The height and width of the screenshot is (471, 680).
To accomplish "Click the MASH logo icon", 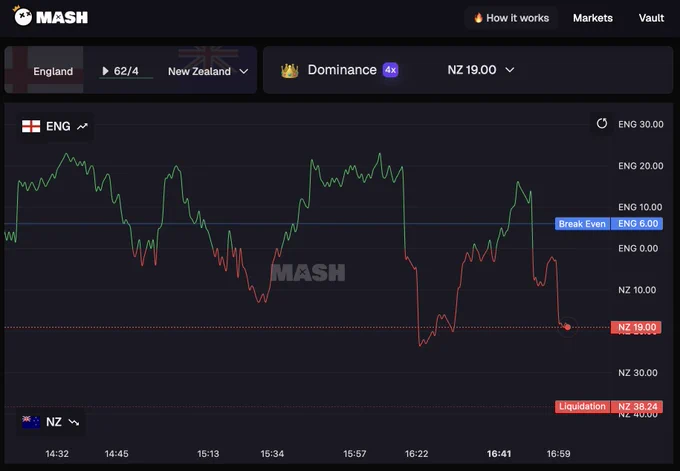I will coord(23,16).
